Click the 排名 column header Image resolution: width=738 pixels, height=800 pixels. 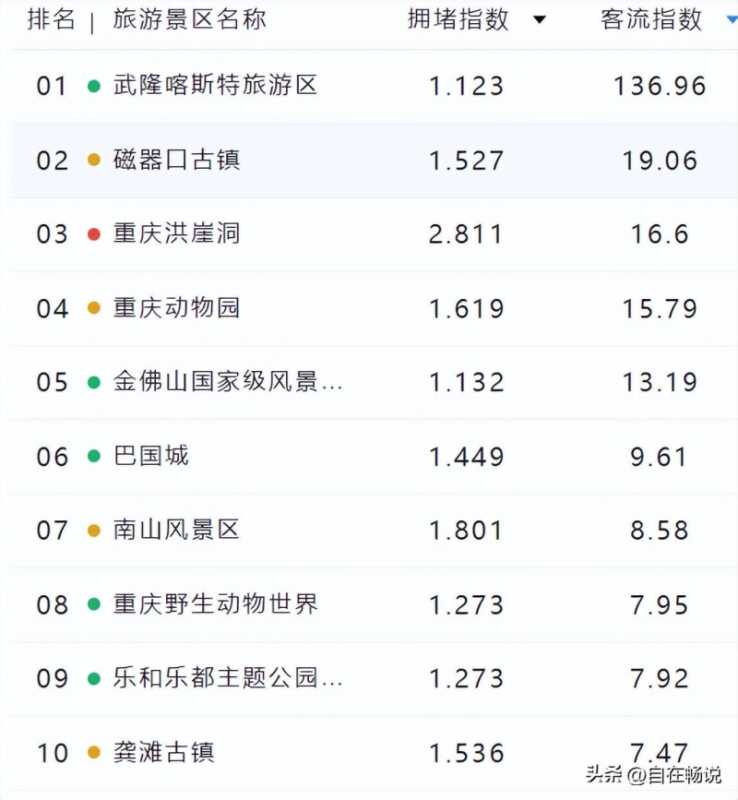pos(51,19)
